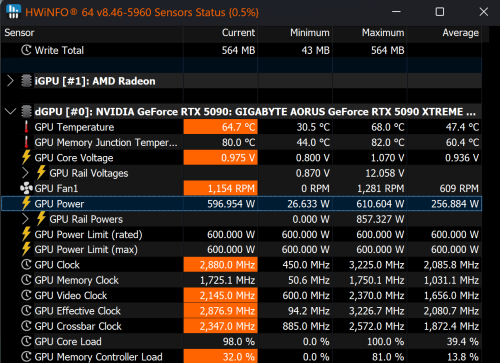Click the clock icon beside GPU Effective Clock
This screenshot has width=500, height=363.
[x=26, y=311]
